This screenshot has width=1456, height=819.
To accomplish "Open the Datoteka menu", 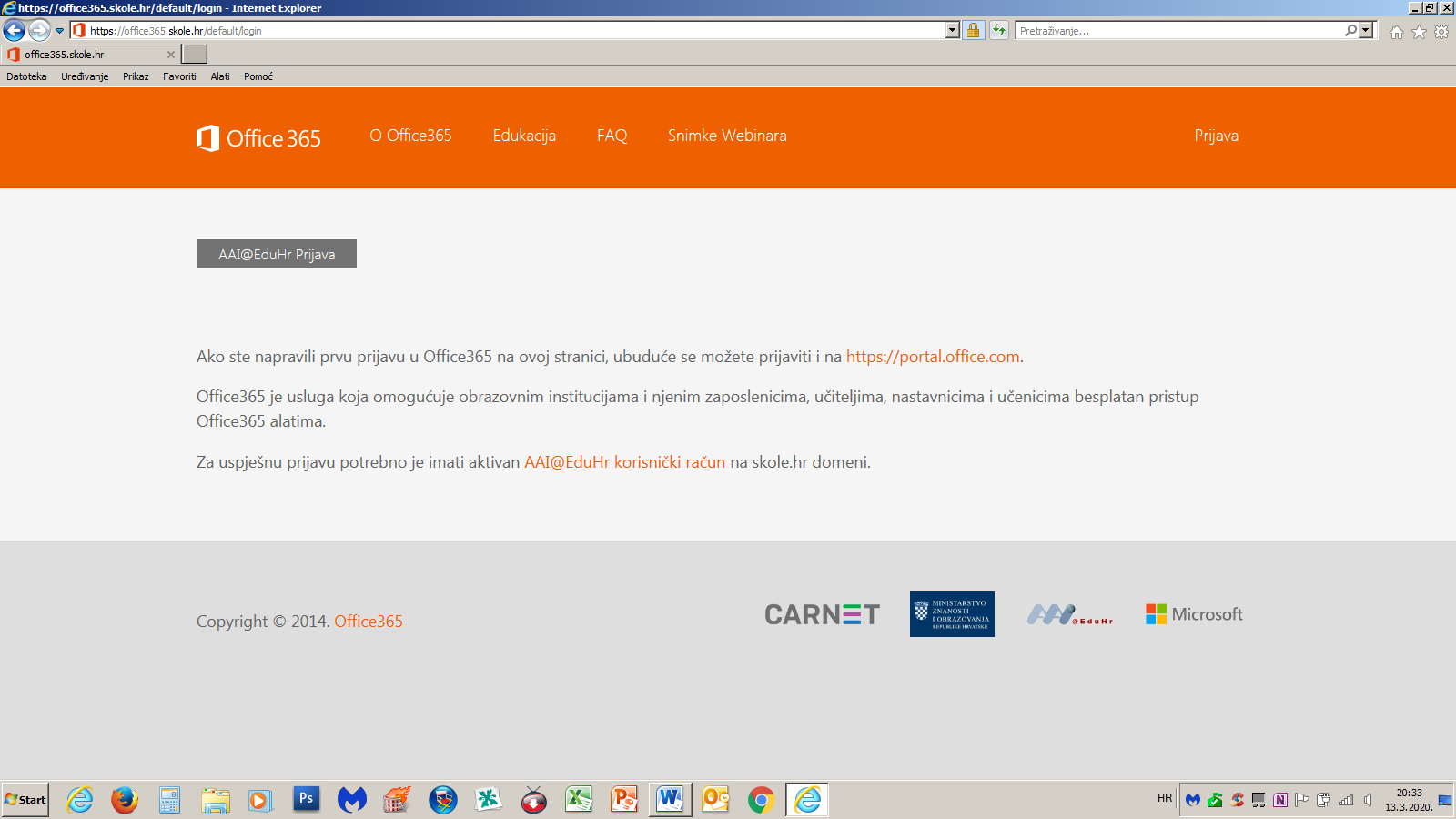I will 26,76.
